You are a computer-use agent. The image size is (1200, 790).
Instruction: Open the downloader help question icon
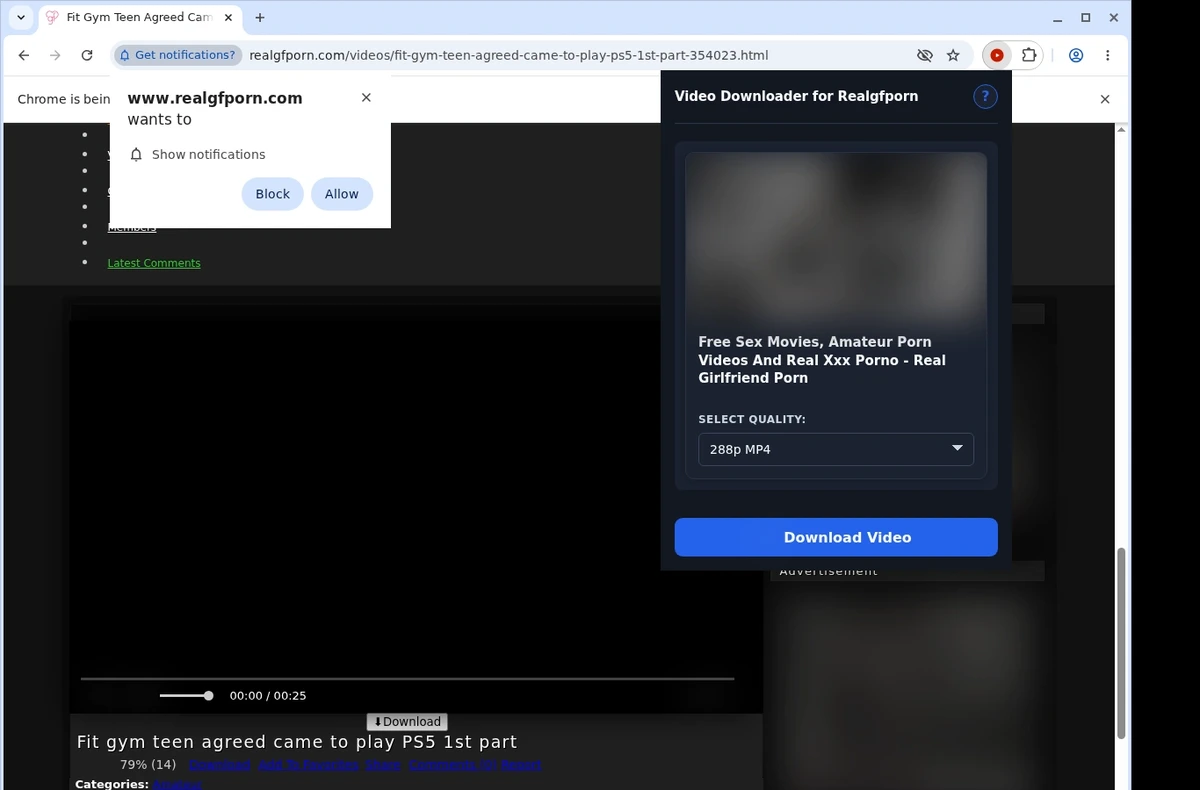985,96
